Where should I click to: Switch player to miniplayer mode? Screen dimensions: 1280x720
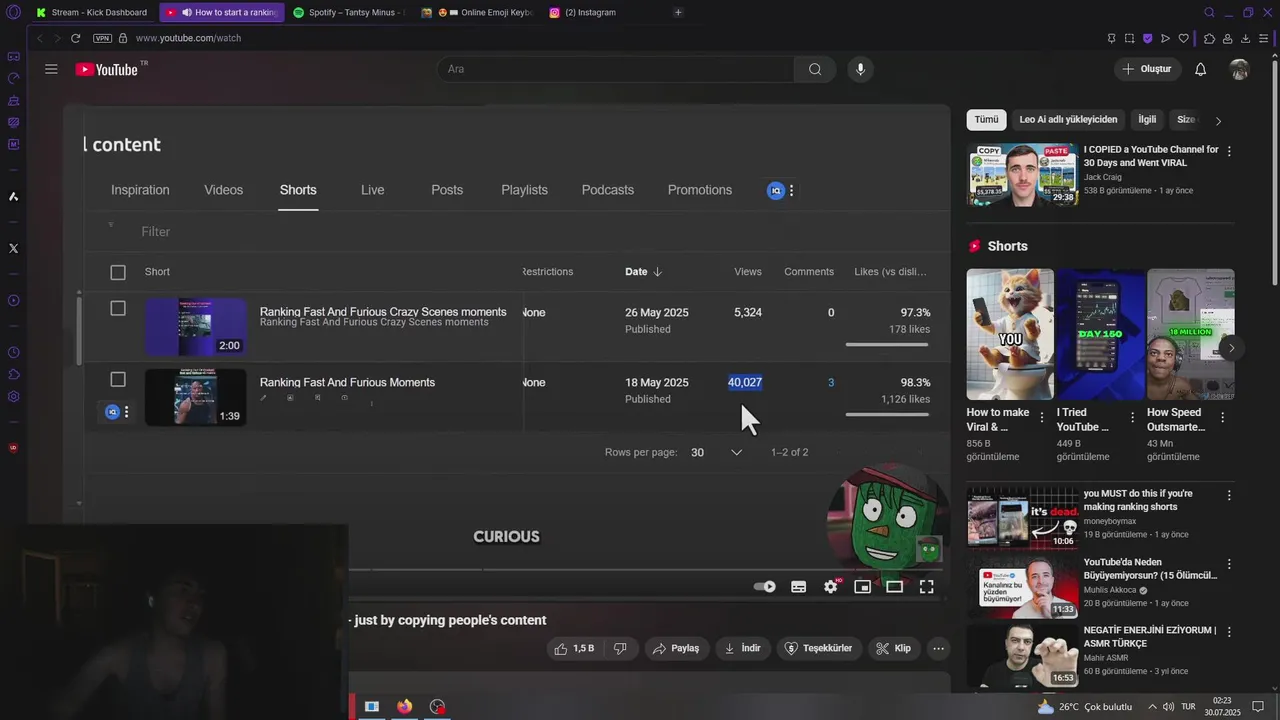pyautogui.click(x=862, y=587)
